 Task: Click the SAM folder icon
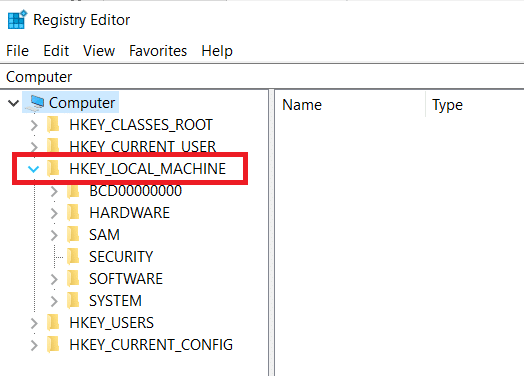(73, 234)
